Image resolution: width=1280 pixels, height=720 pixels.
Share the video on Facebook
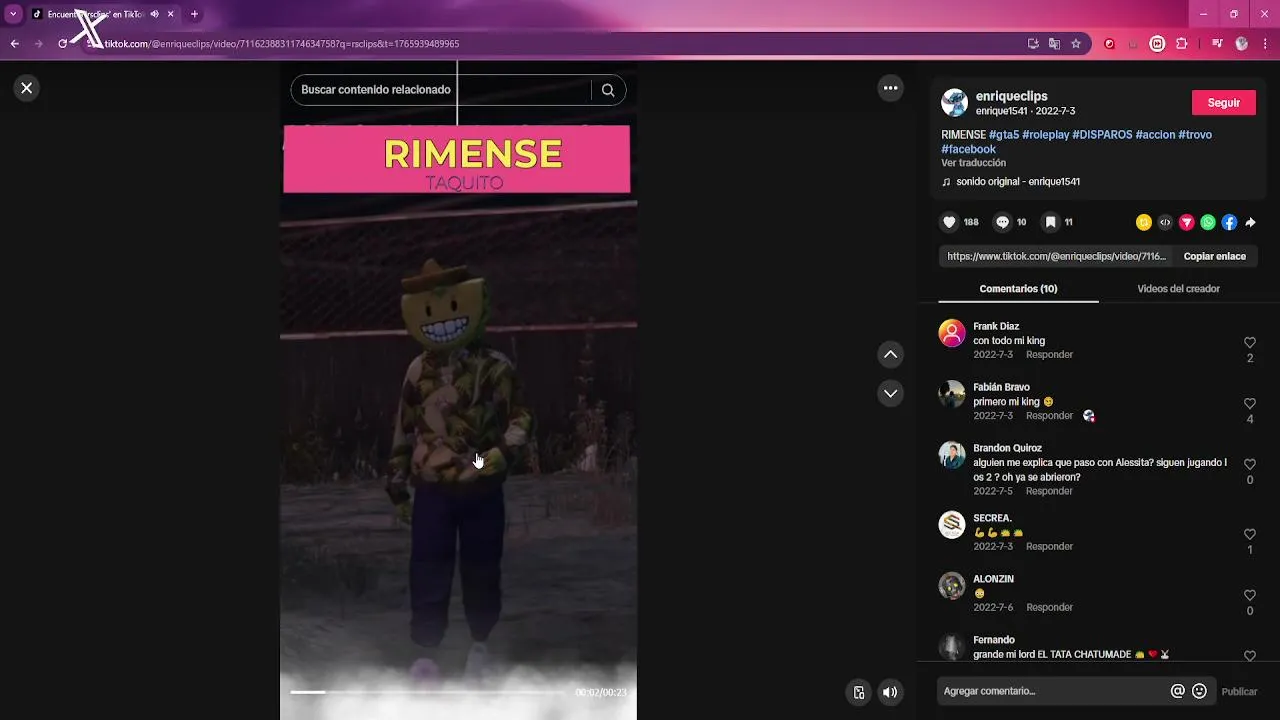point(1229,222)
